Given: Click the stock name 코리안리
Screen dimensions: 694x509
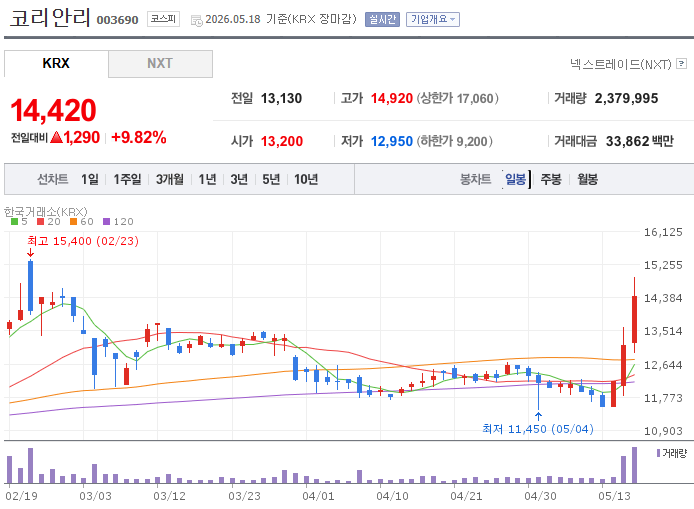Looking at the screenshot, I should click(50, 18).
